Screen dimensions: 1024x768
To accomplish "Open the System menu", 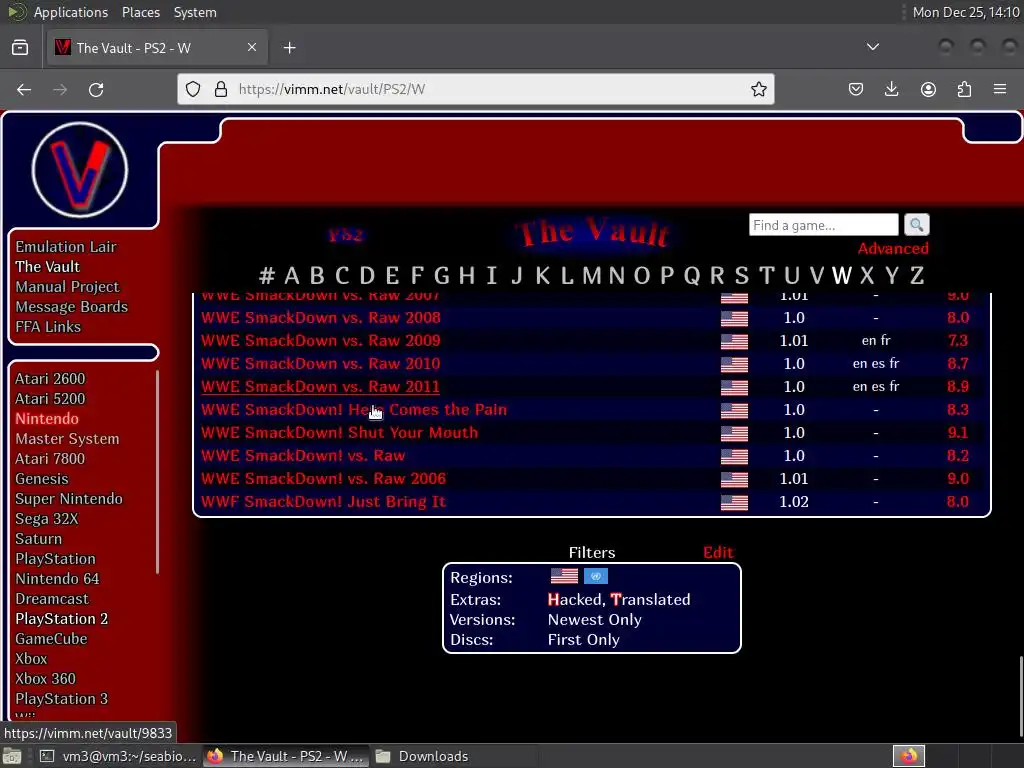I will click(x=195, y=12).
